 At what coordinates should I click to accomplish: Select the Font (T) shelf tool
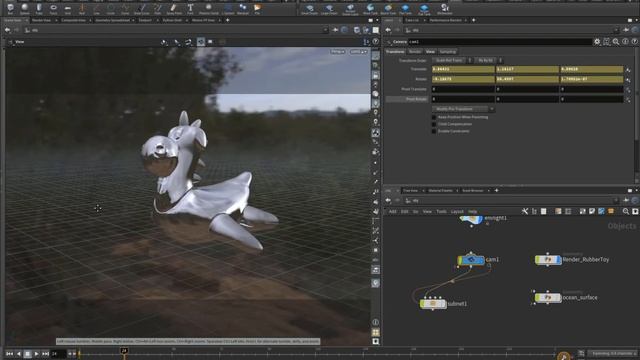point(190,8)
